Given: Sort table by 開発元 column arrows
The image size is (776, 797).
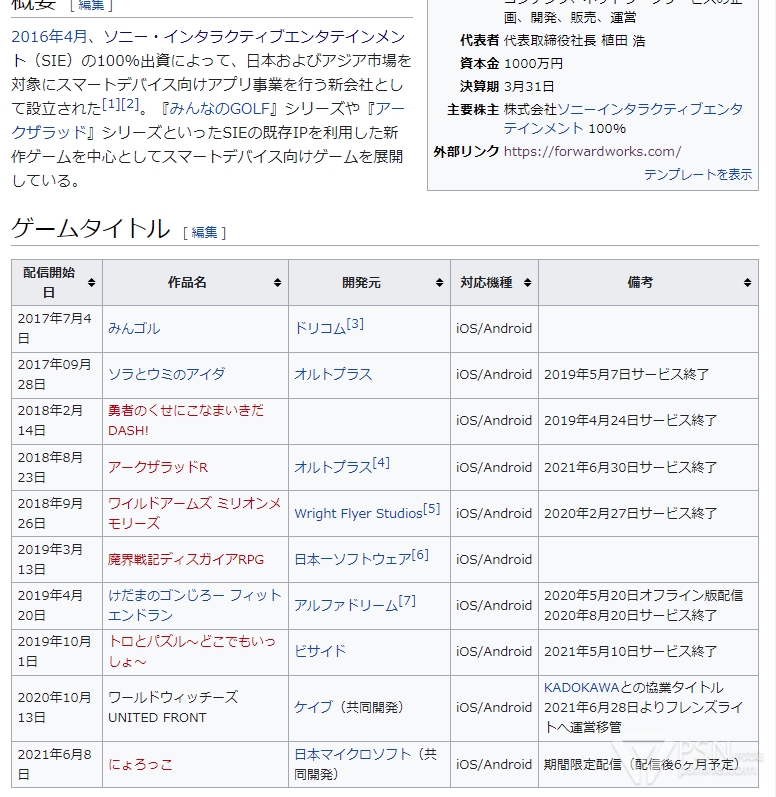Looking at the screenshot, I should (x=440, y=283).
